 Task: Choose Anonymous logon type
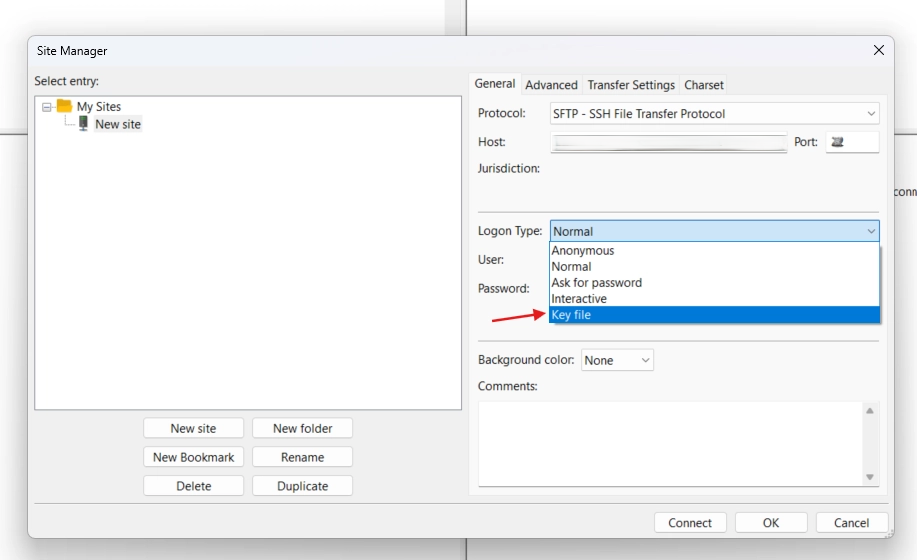click(714, 250)
